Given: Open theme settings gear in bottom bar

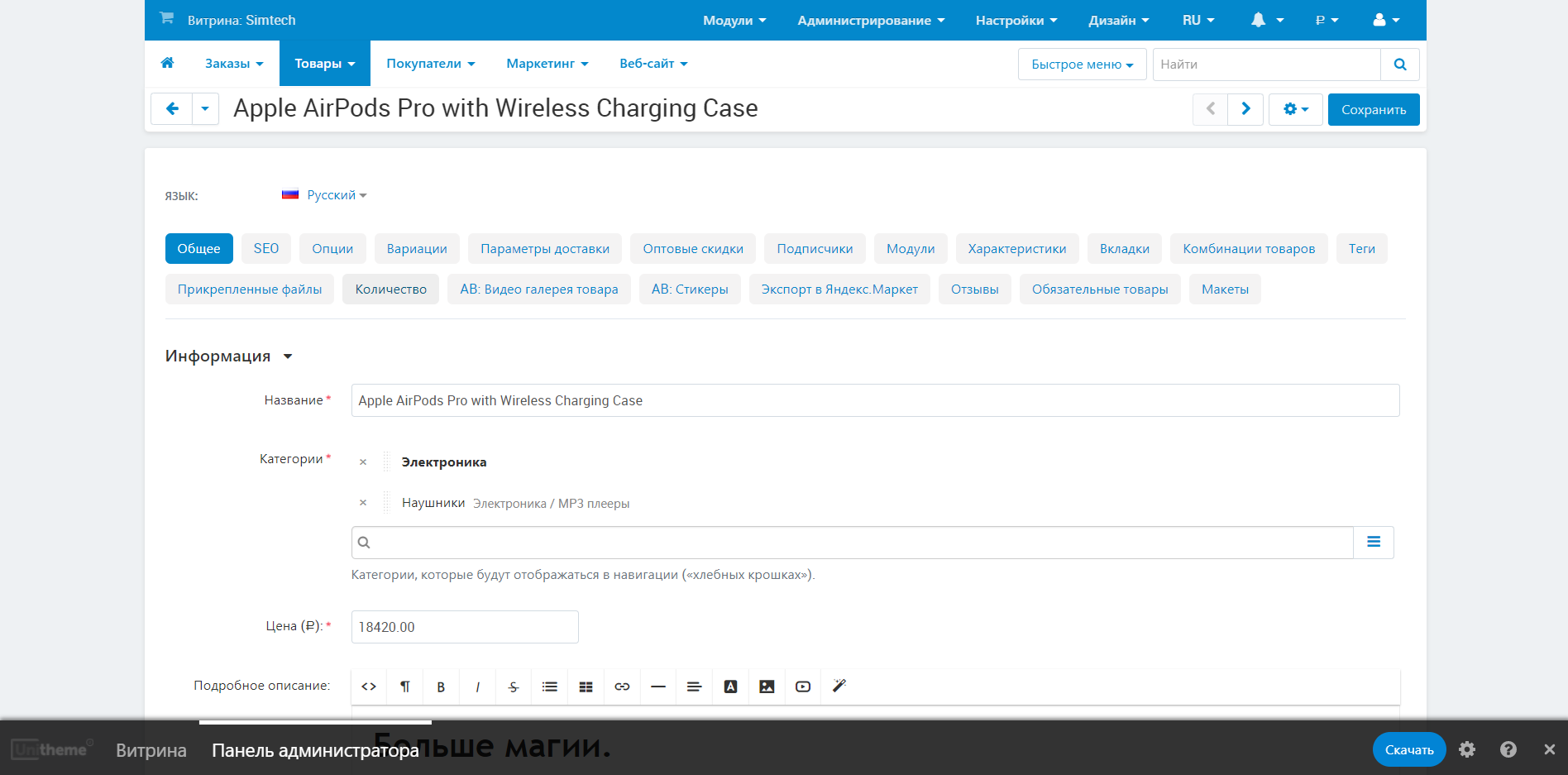Looking at the screenshot, I should (x=1467, y=749).
